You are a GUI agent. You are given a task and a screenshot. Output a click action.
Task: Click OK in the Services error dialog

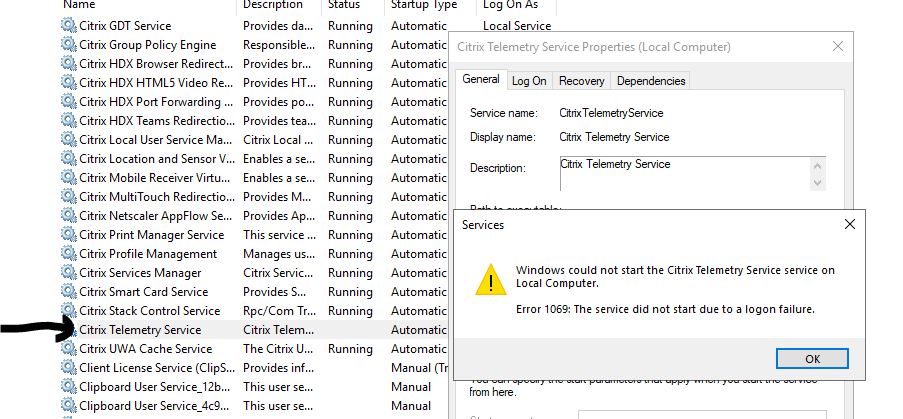[812, 359]
